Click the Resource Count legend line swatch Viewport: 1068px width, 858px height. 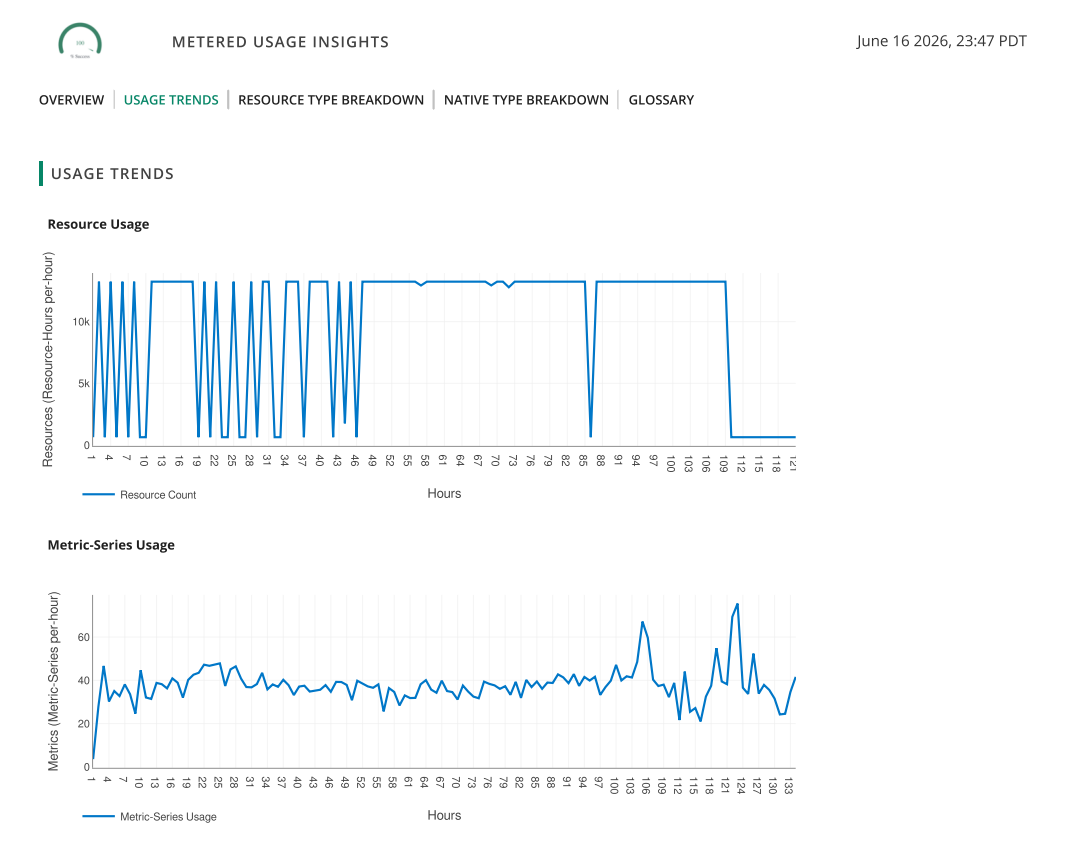[x=99, y=494]
